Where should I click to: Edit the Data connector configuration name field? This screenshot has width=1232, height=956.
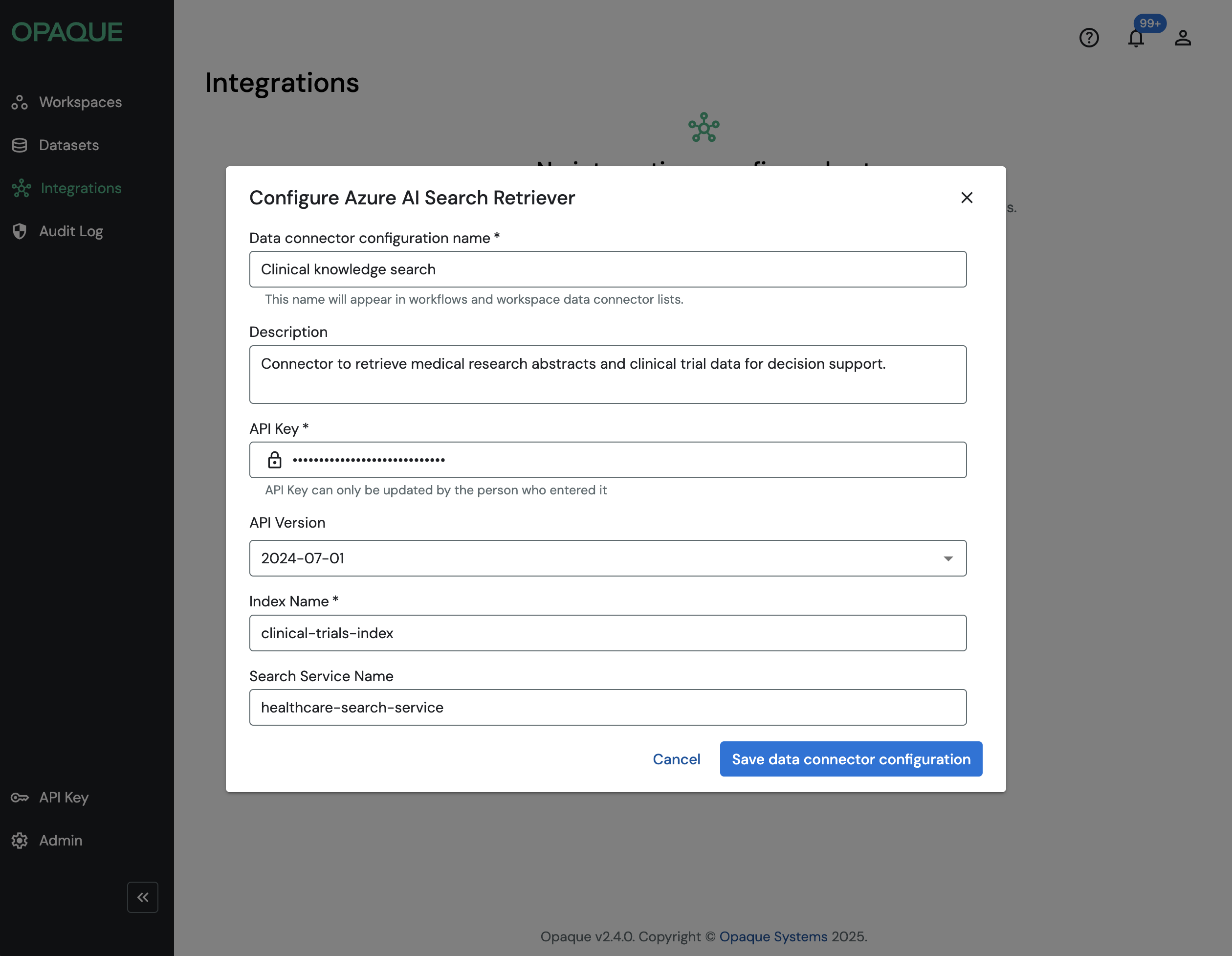click(x=608, y=269)
